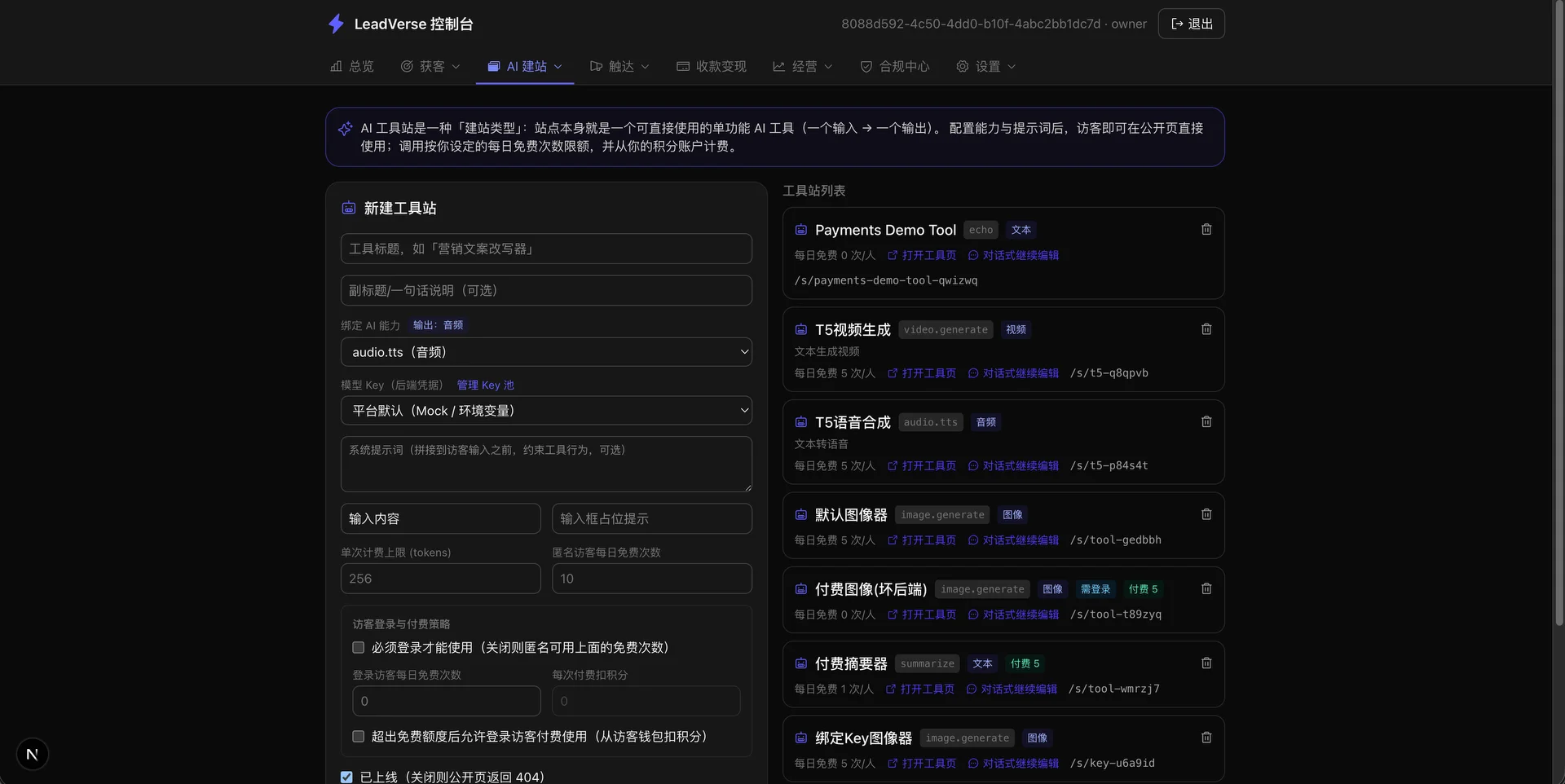Click the 默认图像器 robot icon

coord(801,515)
